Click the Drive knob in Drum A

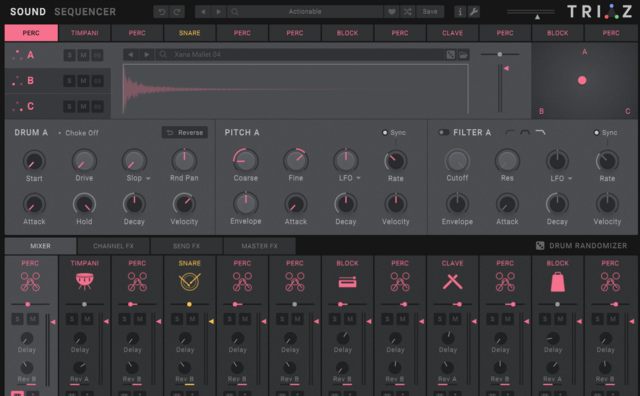(84, 161)
